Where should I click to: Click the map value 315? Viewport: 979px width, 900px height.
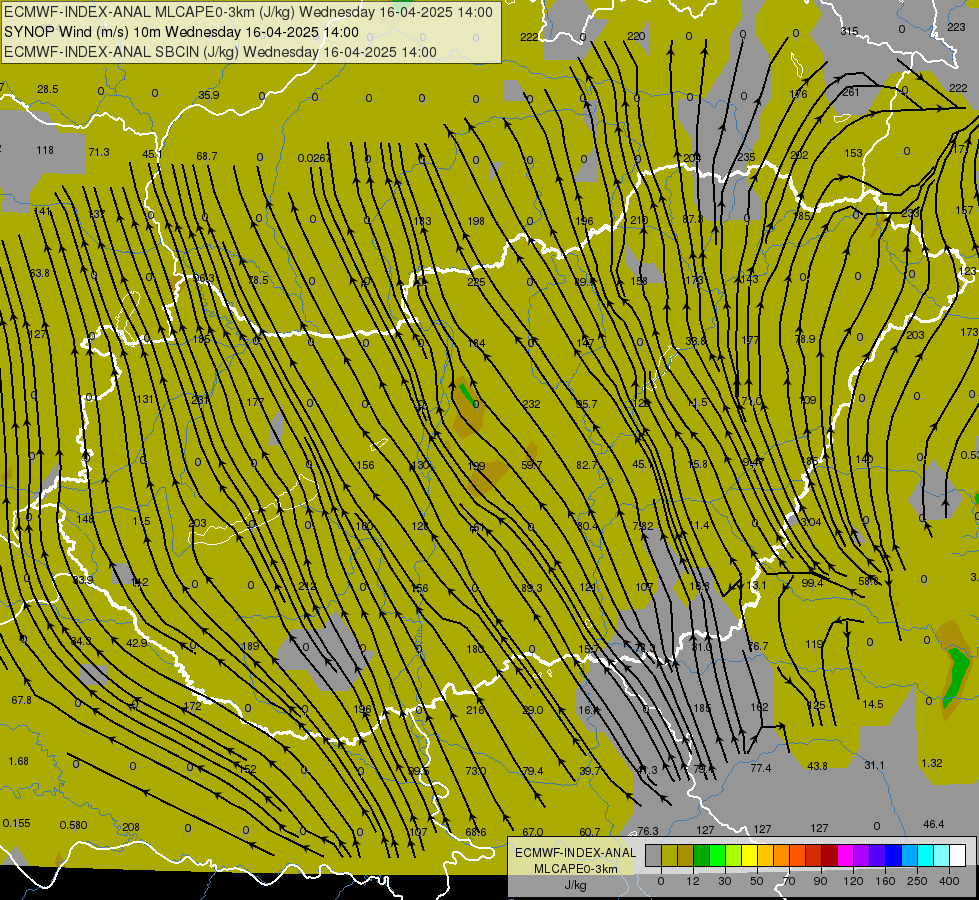(849, 31)
